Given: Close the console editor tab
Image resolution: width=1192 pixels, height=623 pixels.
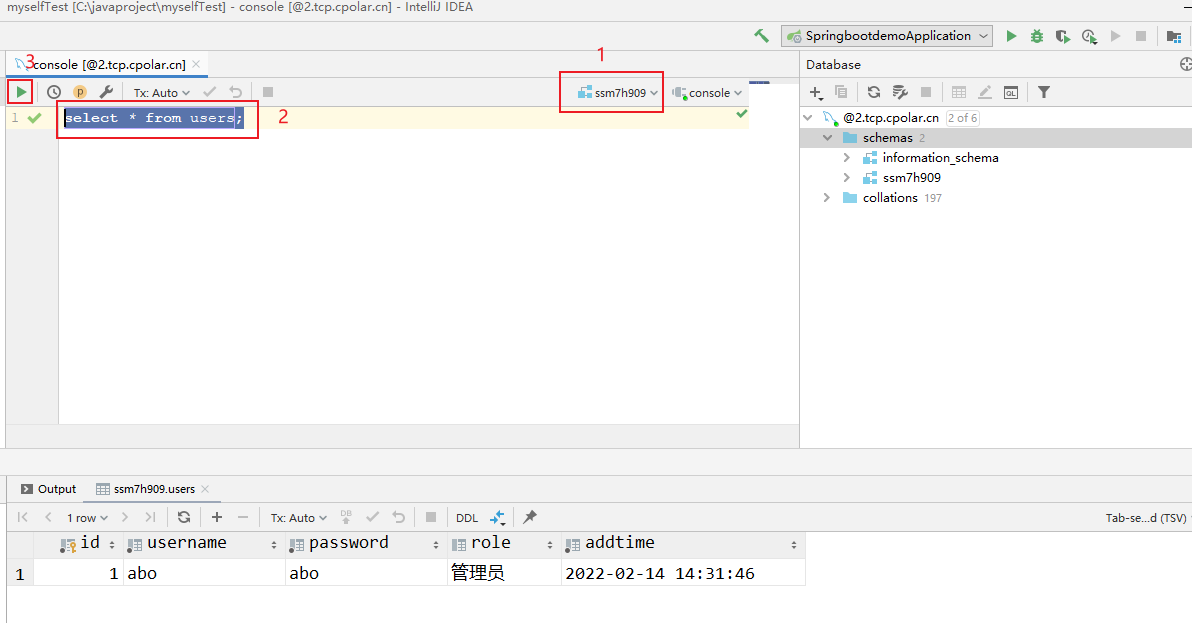Looking at the screenshot, I should tap(196, 65).
